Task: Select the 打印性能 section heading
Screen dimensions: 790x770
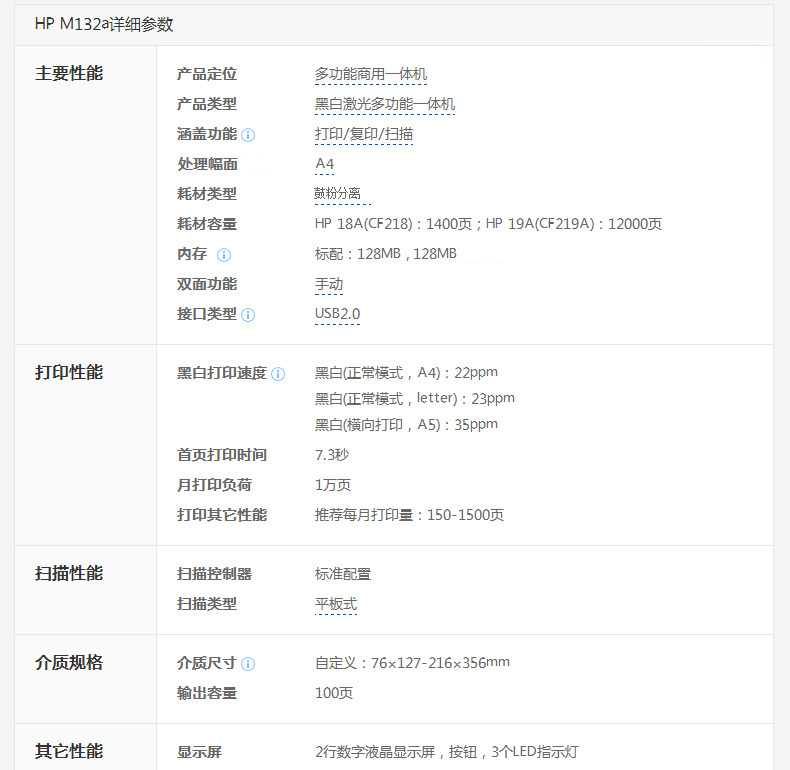Action: point(69,373)
